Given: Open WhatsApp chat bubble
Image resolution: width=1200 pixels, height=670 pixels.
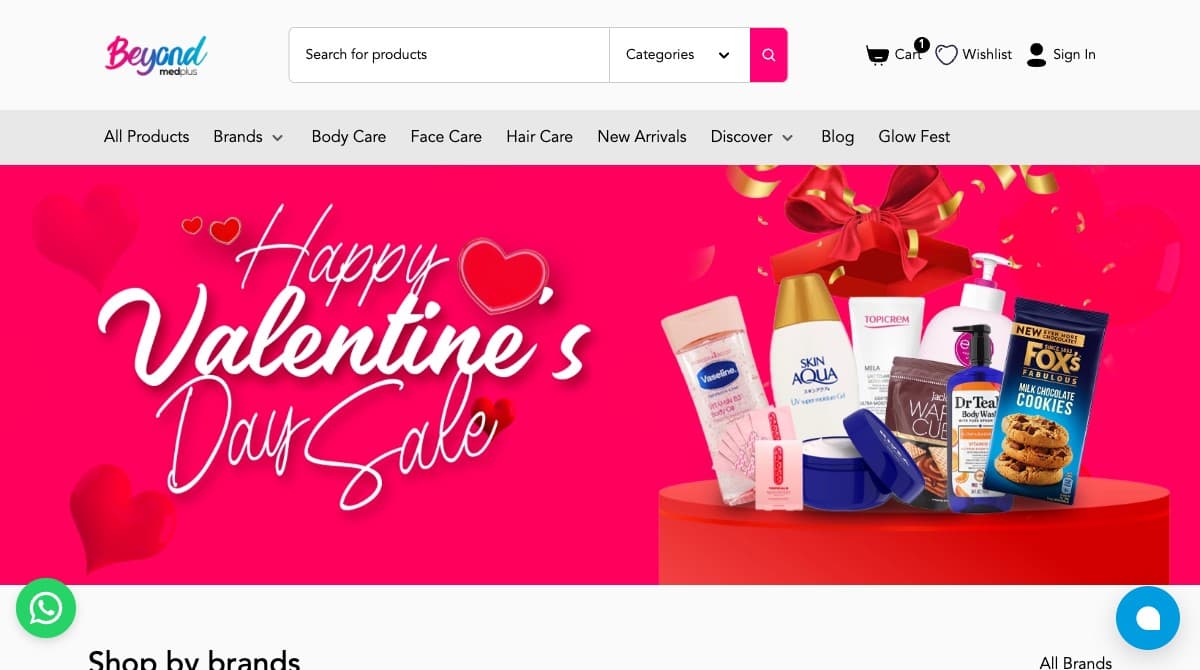Looking at the screenshot, I should pos(46,608).
